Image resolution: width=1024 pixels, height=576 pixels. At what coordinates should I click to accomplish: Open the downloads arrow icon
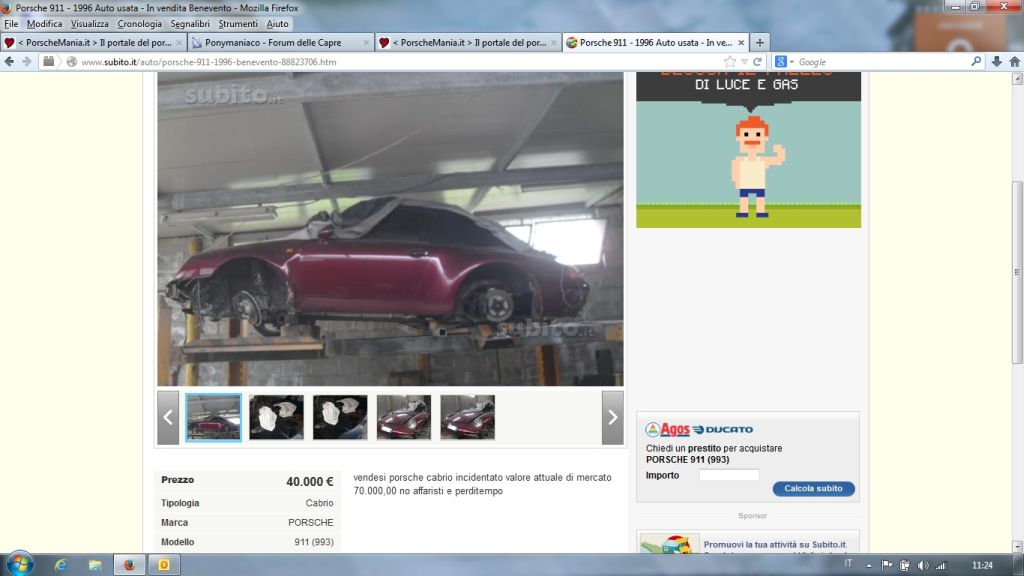997,61
